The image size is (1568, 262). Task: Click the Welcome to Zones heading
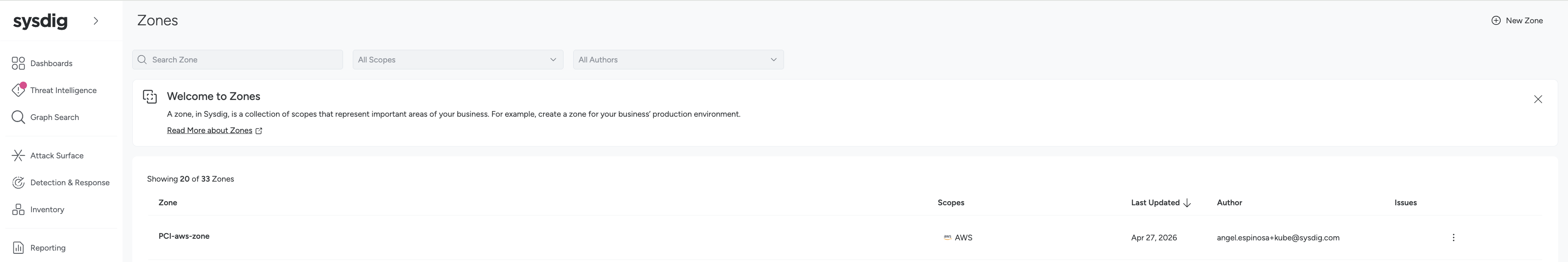pyautogui.click(x=214, y=96)
